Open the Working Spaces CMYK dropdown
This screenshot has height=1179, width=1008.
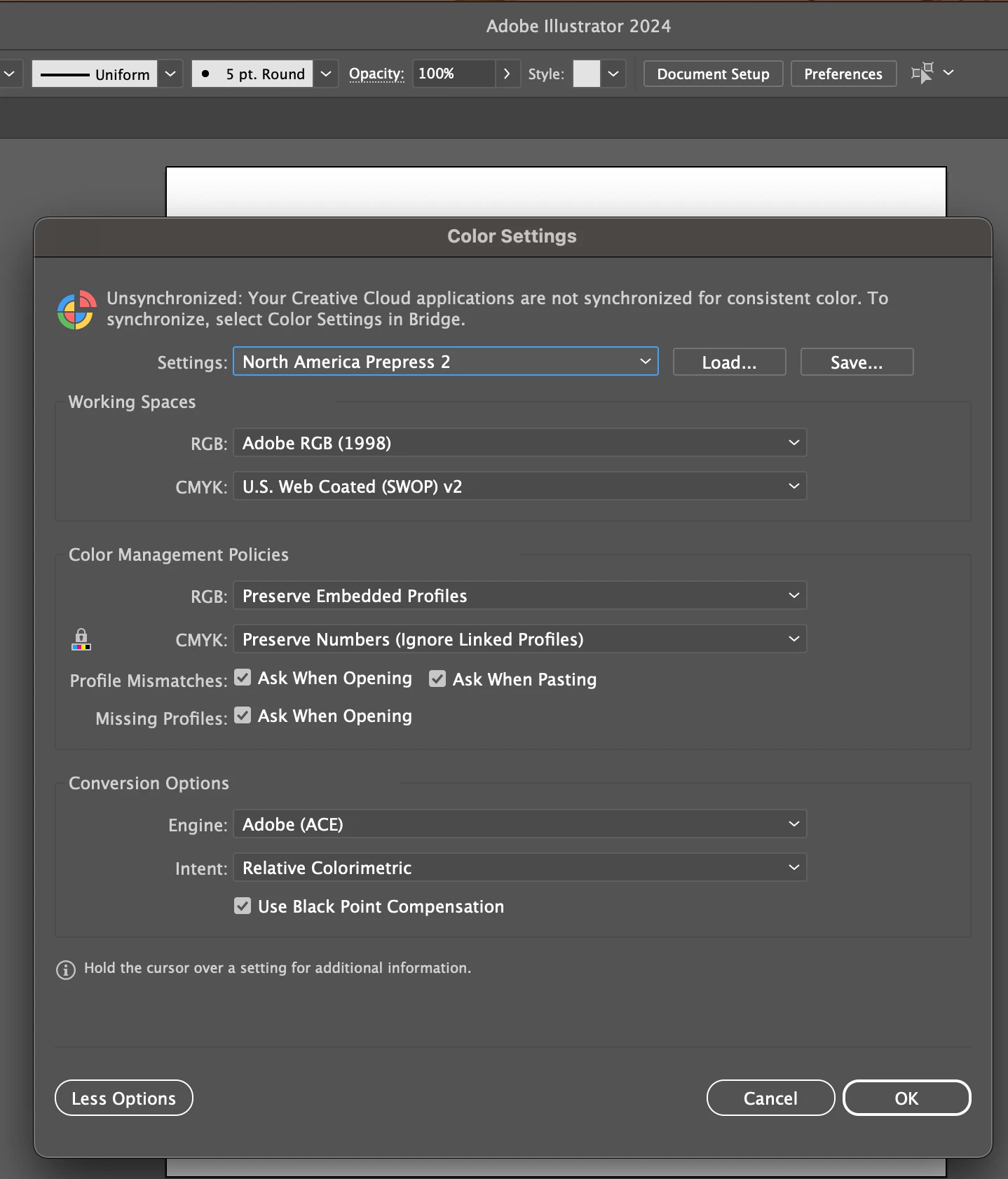(520, 486)
